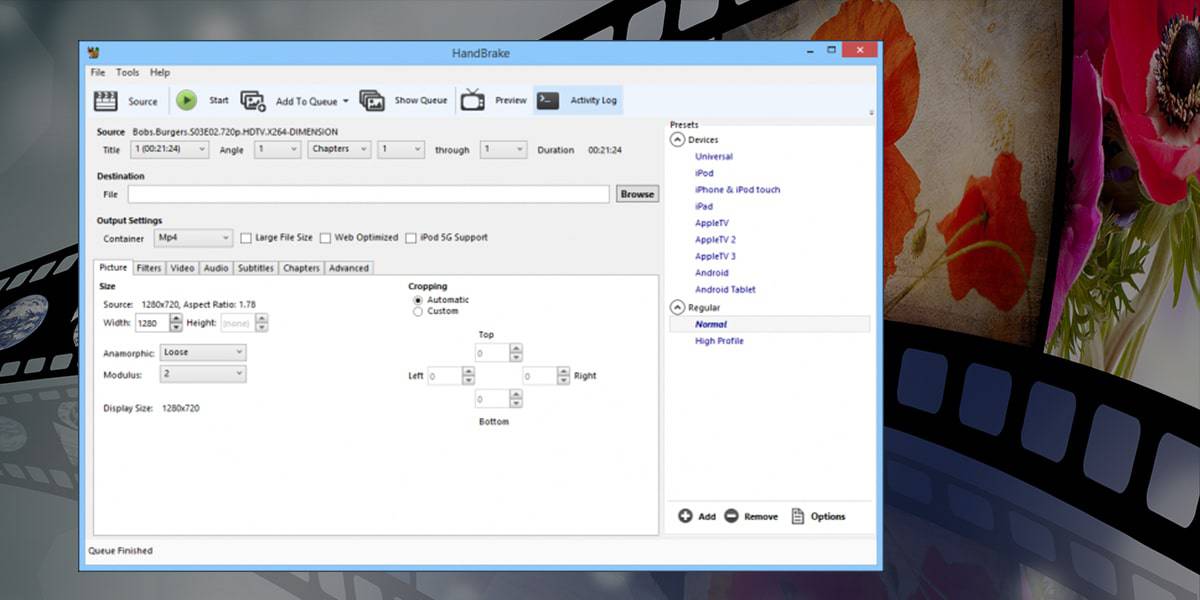Click the Add preset plus icon
Viewport: 1200px width, 600px height.
click(x=685, y=516)
